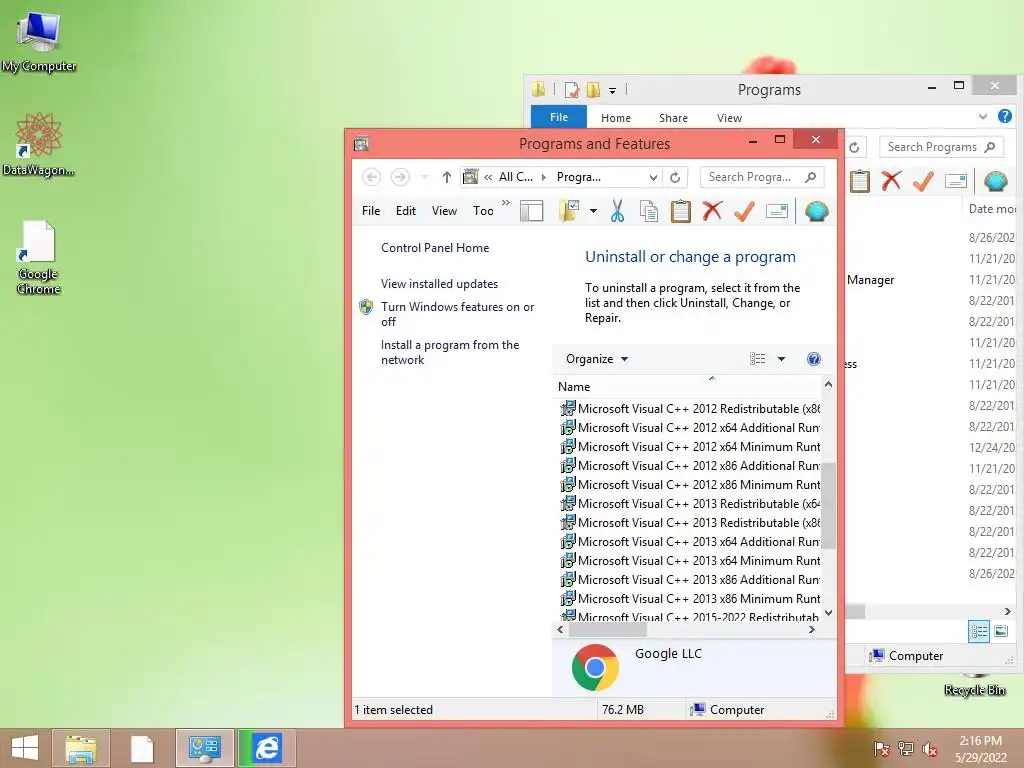Select Visual C++ 2012 Redistributable (x86) entry
Screen dimensions: 1024x768
690,409
